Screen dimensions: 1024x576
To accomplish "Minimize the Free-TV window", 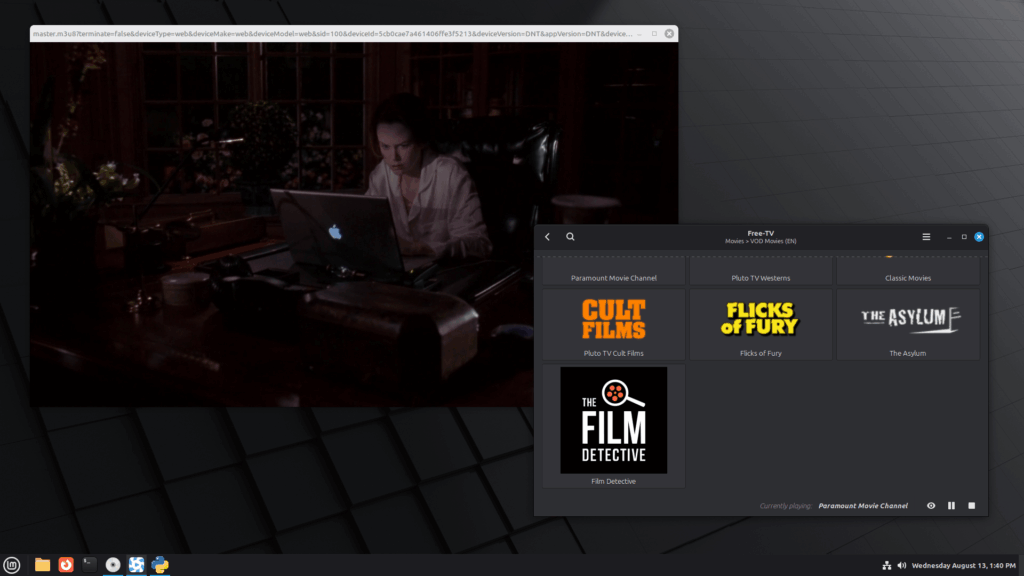I will 949,237.
